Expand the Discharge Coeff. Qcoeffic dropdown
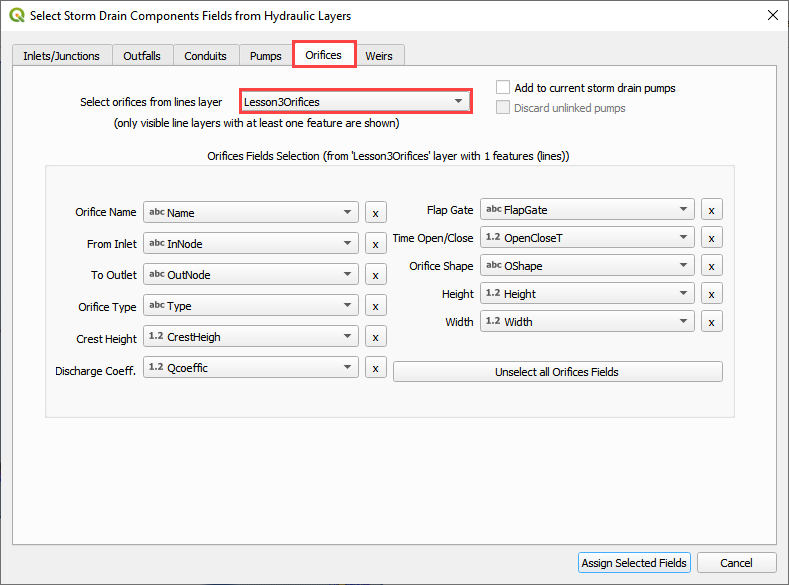This screenshot has height=585, width=789. click(250, 368)
